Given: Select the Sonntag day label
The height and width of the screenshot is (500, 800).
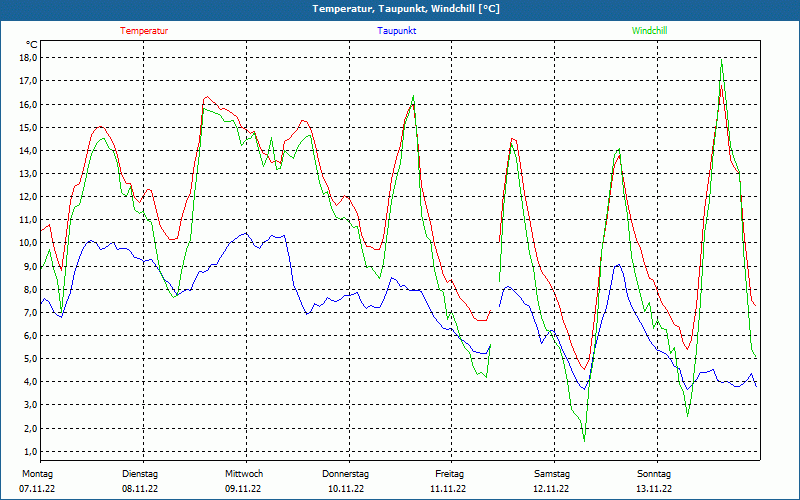Looking at the screenshot, I should (x=654, y=473).
